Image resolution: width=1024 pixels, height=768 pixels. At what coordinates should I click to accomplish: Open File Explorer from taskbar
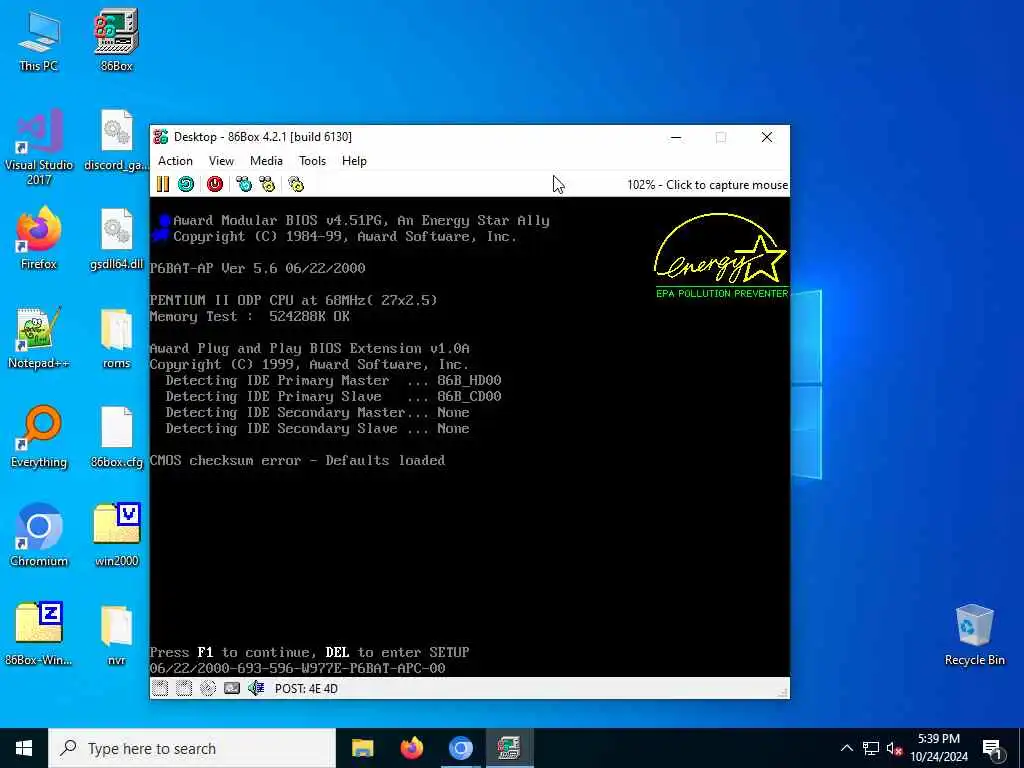(362, 748)
